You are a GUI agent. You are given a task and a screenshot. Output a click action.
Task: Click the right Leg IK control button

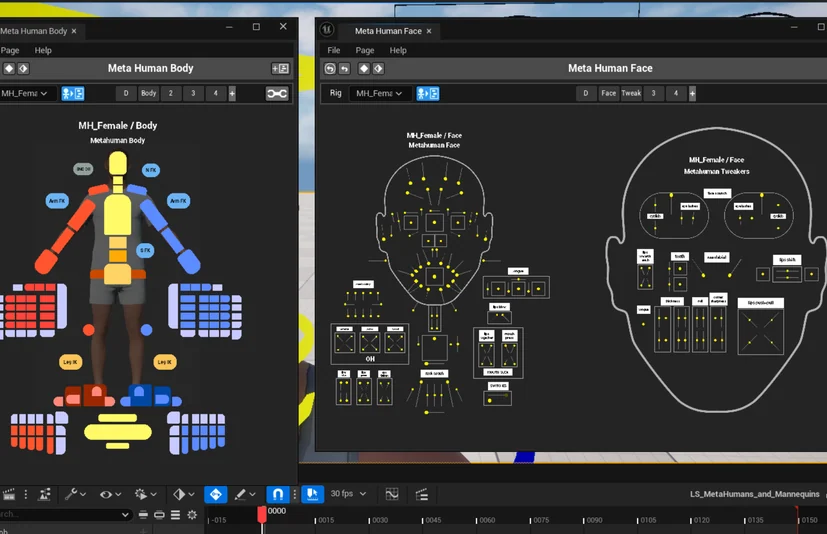[165, 362]
